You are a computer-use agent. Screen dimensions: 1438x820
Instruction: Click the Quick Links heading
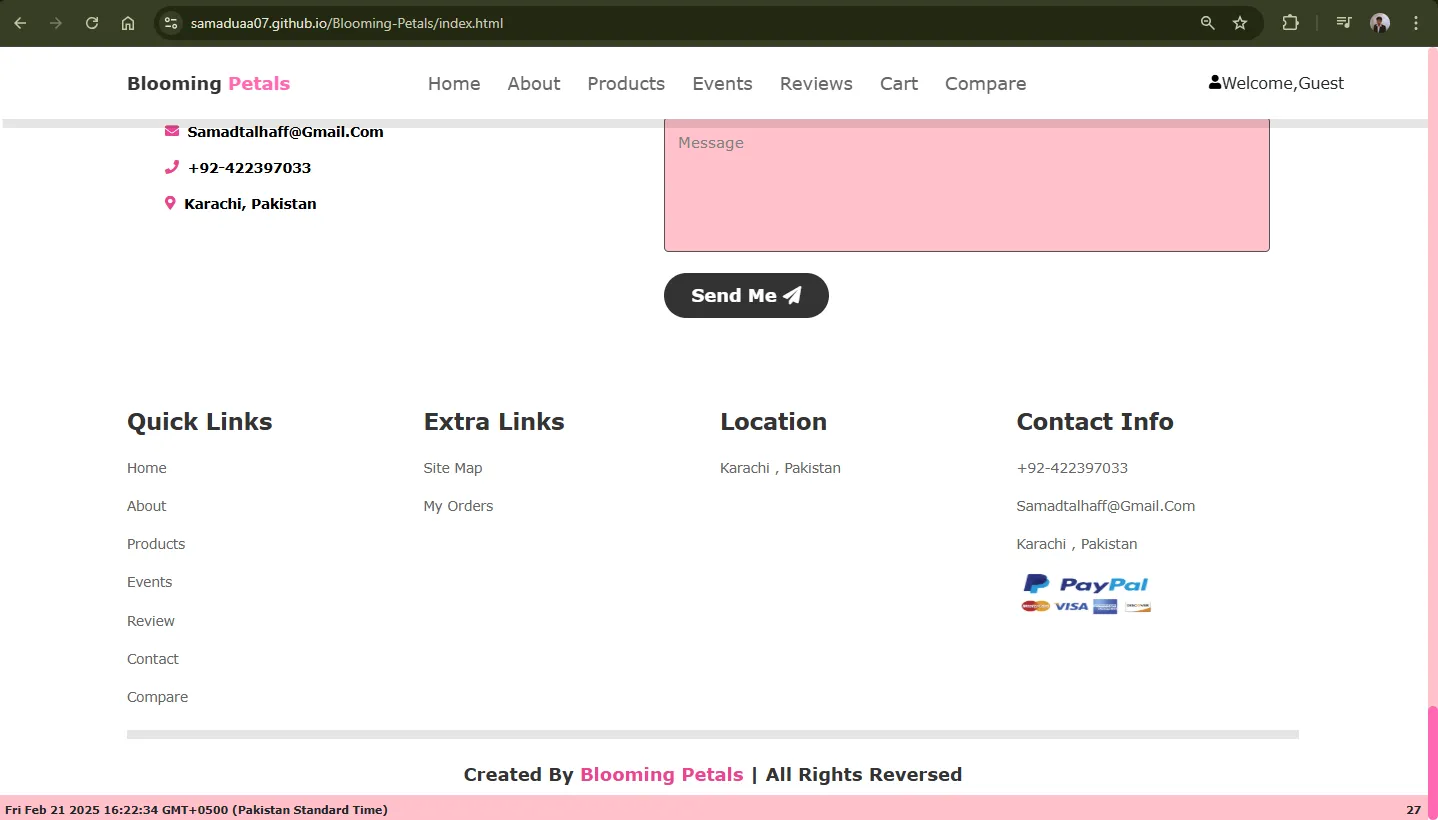point(200,422)
